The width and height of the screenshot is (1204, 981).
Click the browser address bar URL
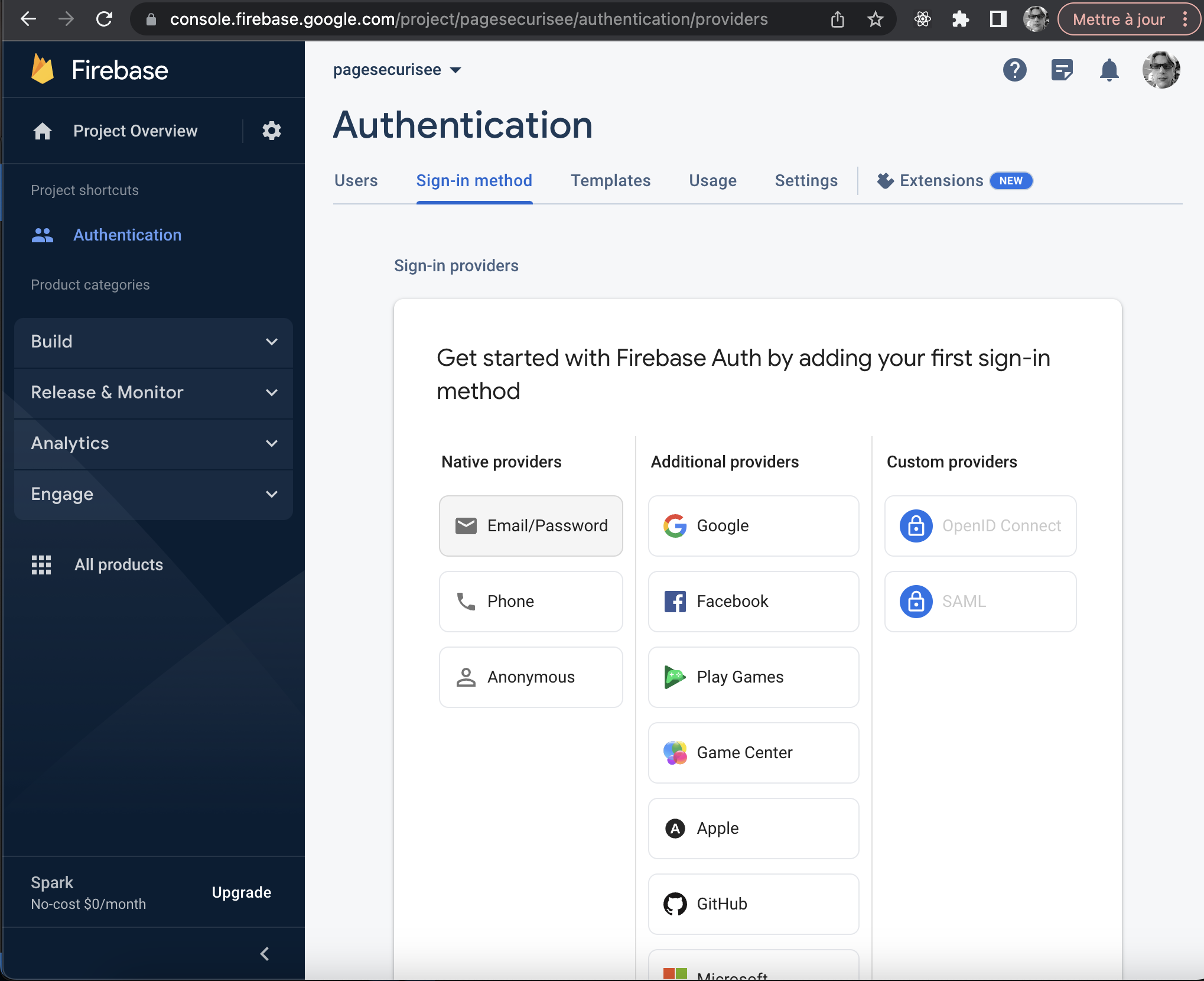pos(468,19)
